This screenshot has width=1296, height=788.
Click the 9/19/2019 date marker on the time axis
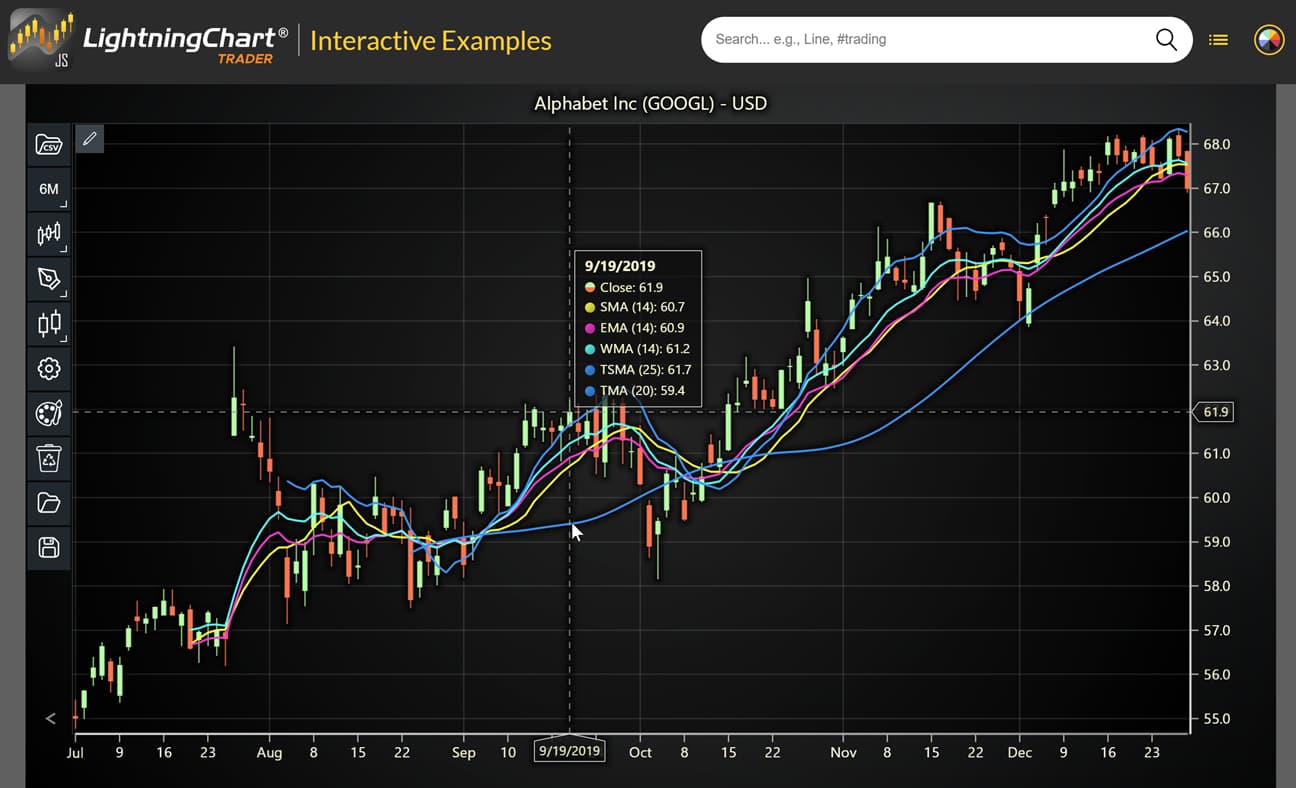(x=570, y=750)
